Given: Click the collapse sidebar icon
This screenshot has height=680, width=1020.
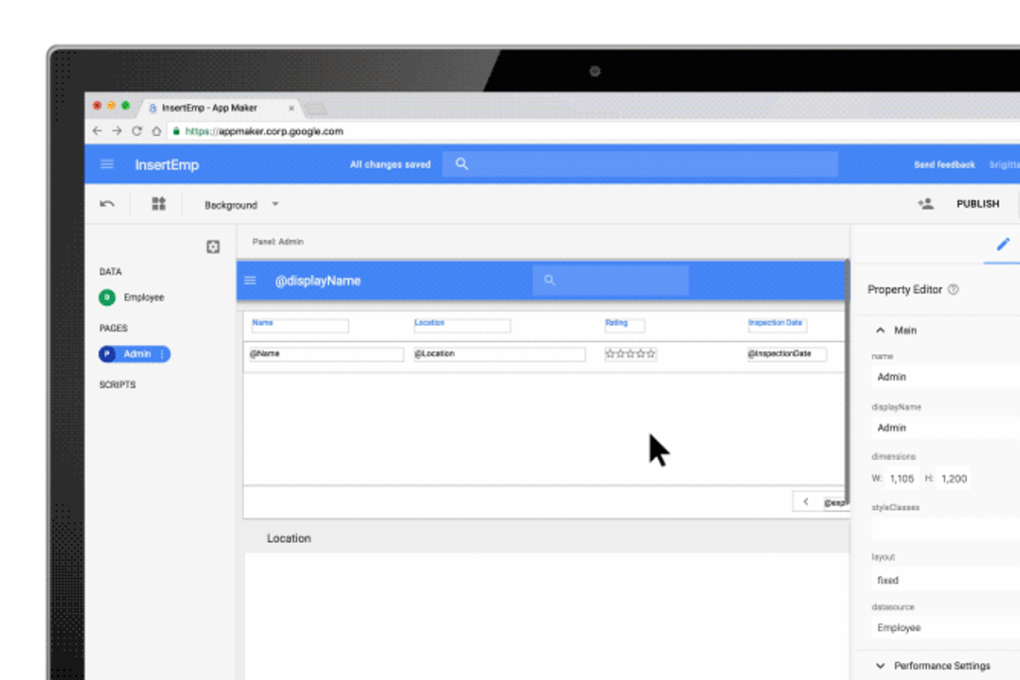Looking at the screenshot, I should point(213,247).
